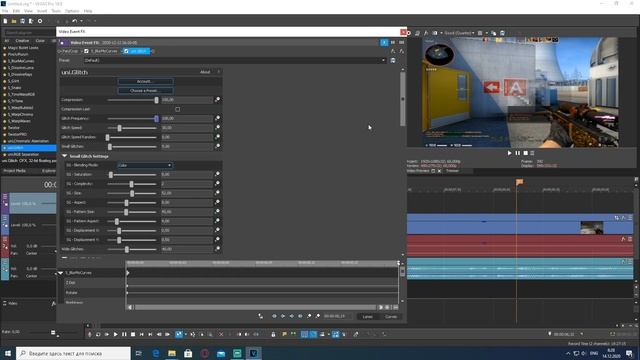Click the Choose a Preset... button
This screenshot has width=640, height=360.
tap(145, 91)
